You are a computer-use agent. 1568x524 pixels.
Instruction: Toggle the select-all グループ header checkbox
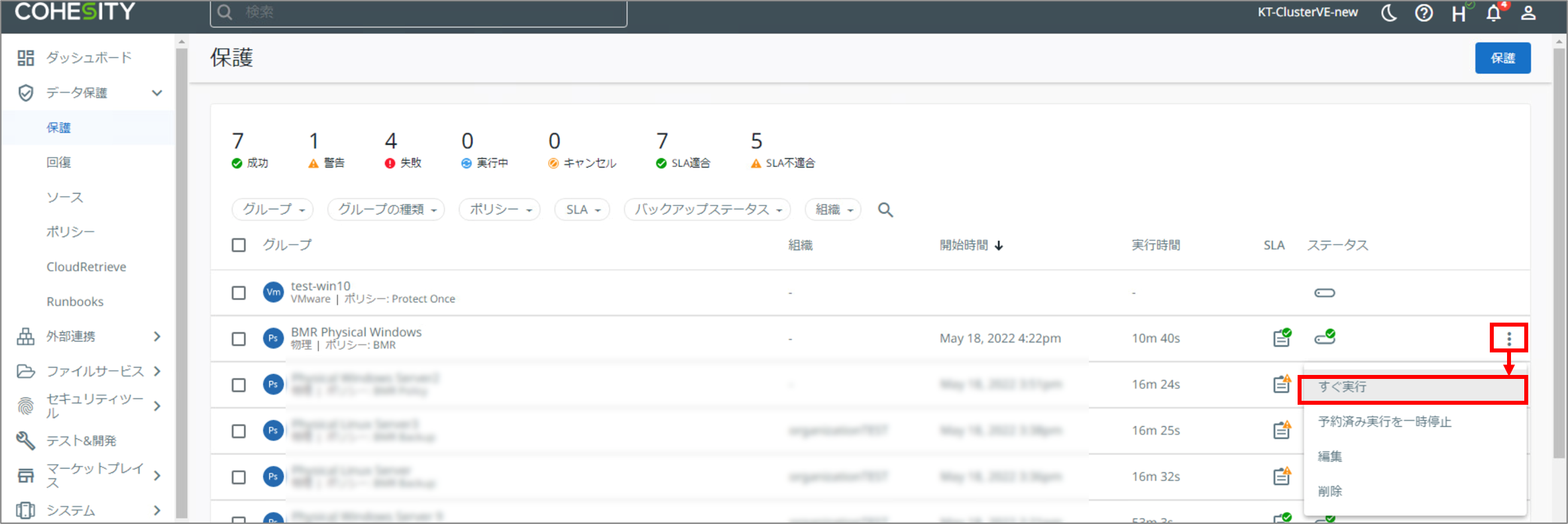coord(239,245)
